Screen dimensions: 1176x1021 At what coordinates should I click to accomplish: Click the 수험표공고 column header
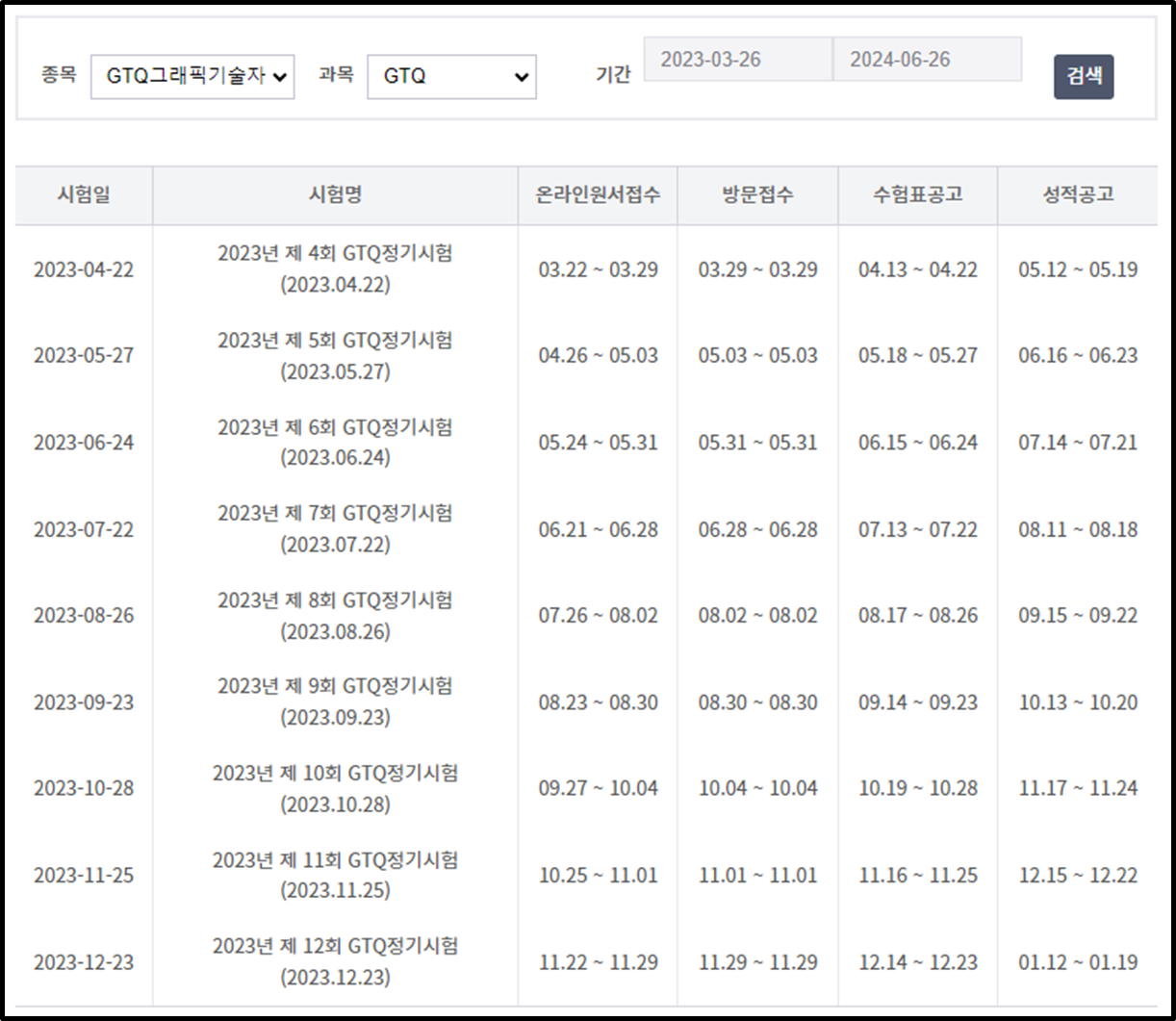(918, 193)
